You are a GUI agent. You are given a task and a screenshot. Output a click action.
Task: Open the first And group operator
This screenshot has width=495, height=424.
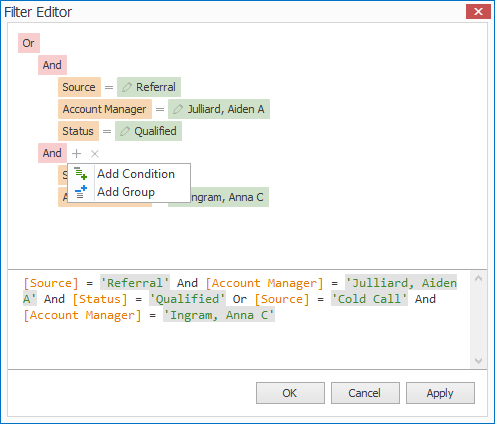coord(52,65)
